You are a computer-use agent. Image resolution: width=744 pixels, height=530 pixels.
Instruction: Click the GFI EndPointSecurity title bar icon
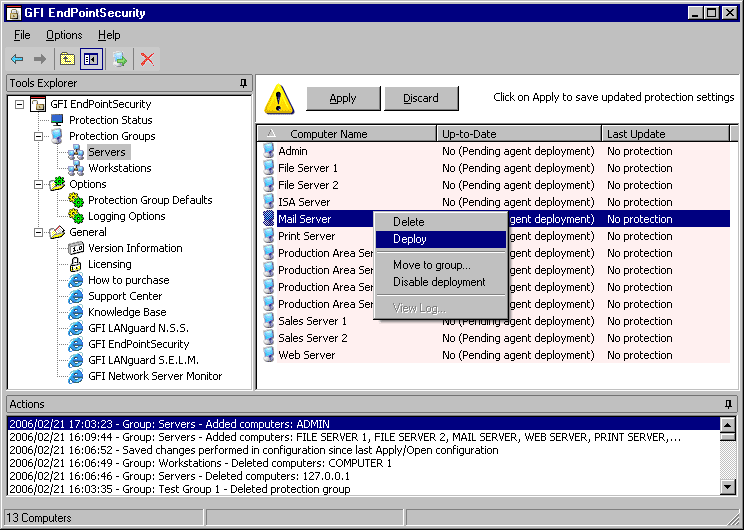[13, 13]
